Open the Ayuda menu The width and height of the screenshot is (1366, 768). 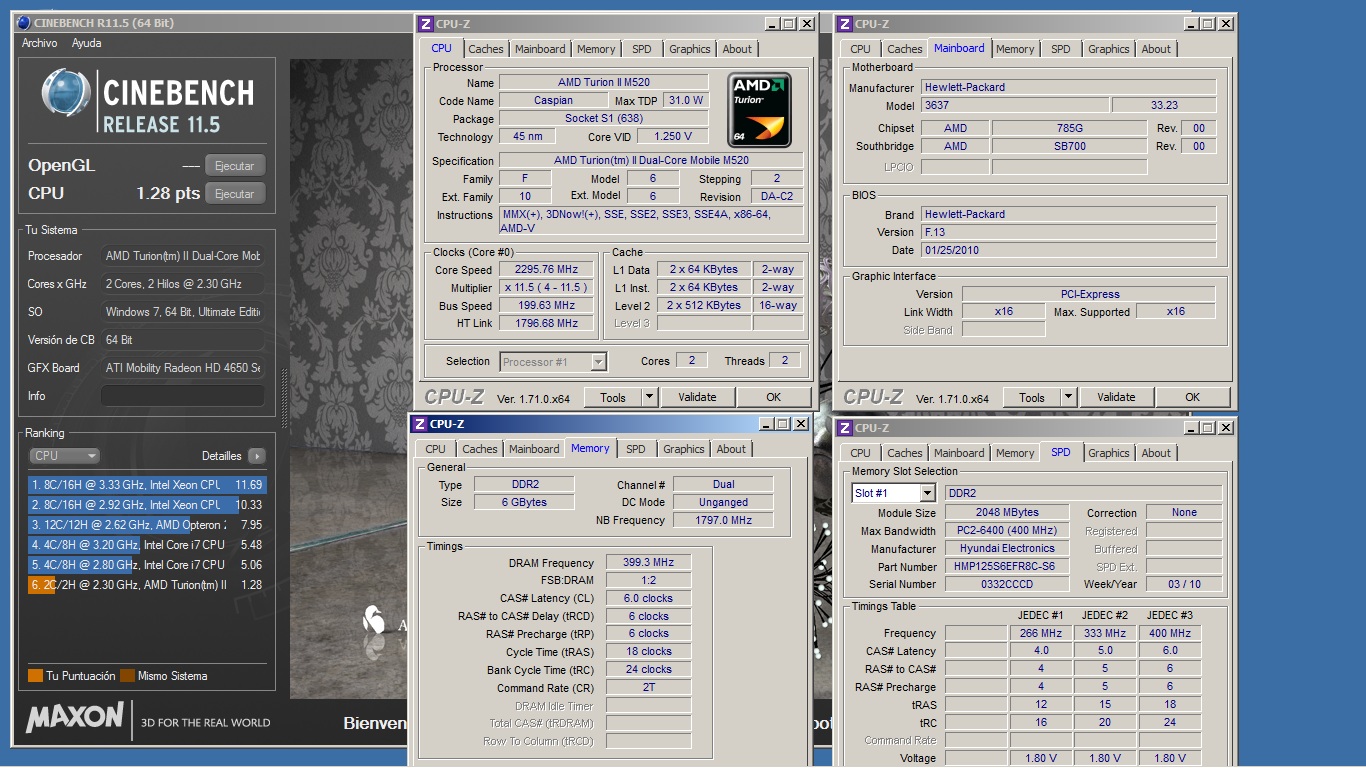(86, 43)
